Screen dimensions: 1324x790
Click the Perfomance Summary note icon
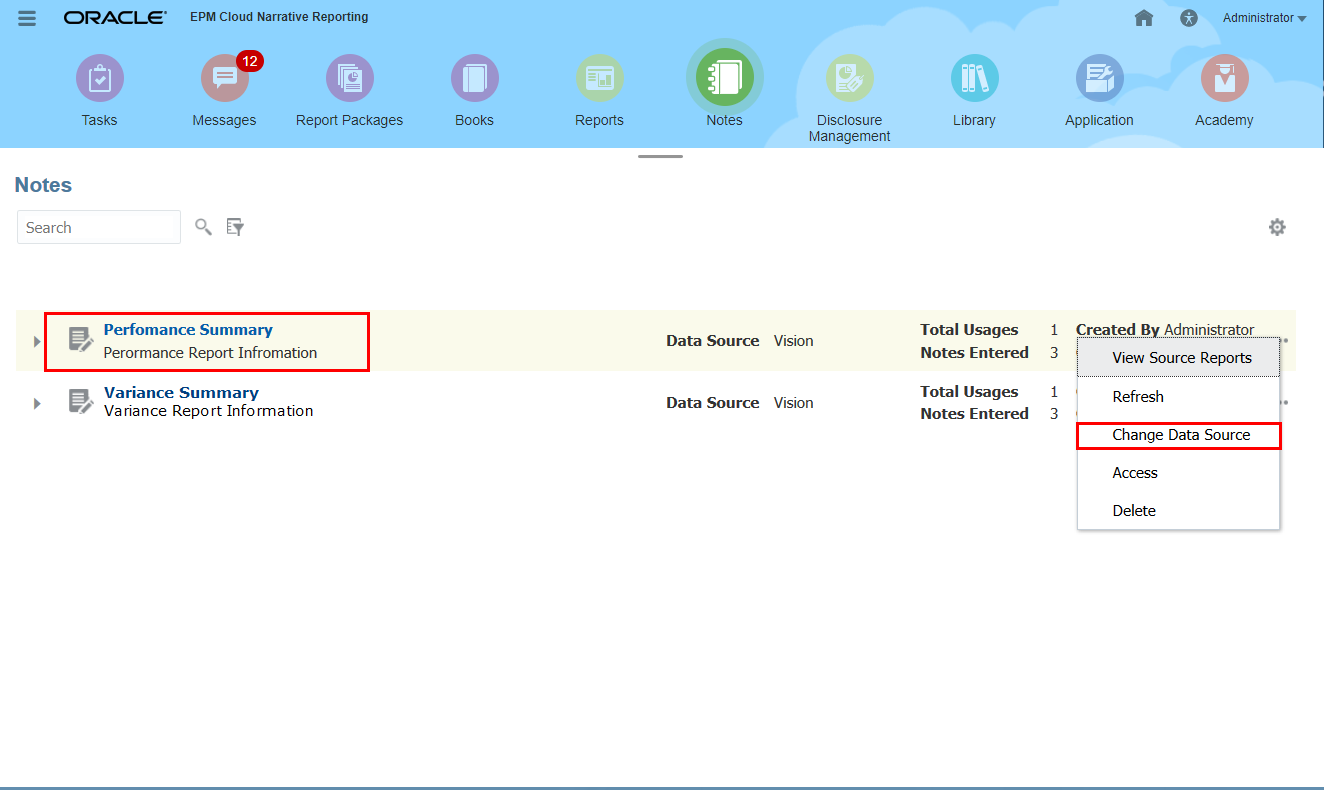[x=81, y=340]
